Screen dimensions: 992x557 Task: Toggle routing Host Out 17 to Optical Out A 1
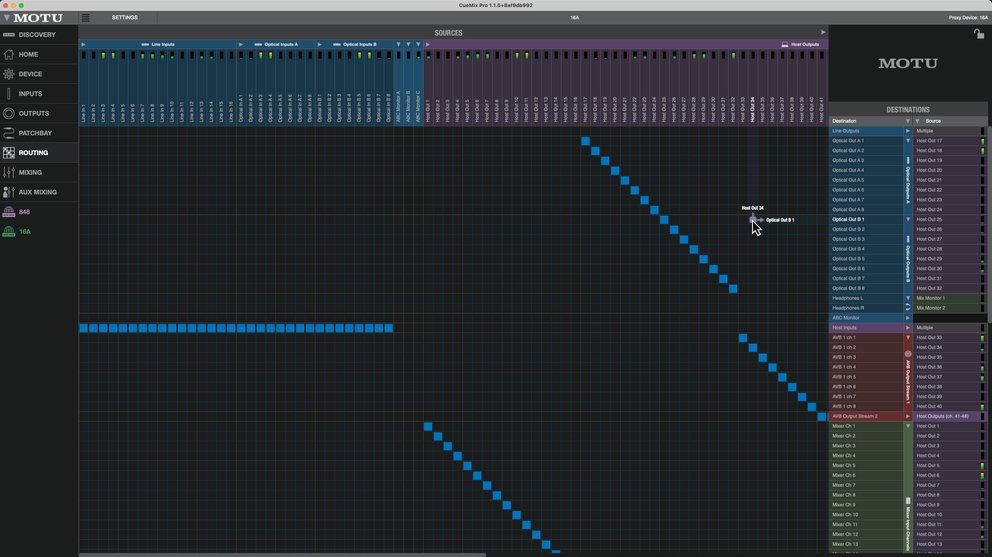pos(585,141)
